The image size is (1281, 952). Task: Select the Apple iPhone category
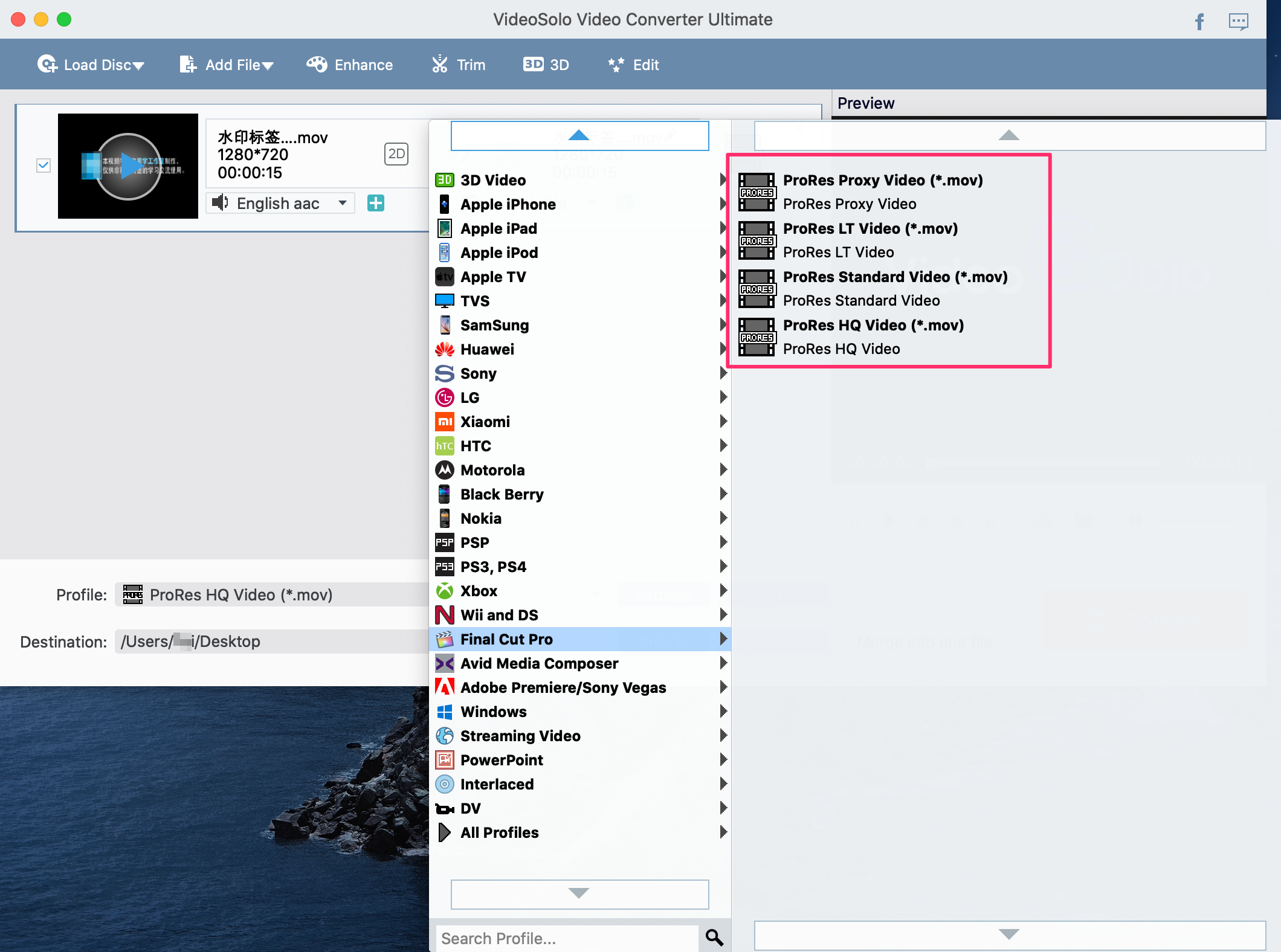click(580, 204)
